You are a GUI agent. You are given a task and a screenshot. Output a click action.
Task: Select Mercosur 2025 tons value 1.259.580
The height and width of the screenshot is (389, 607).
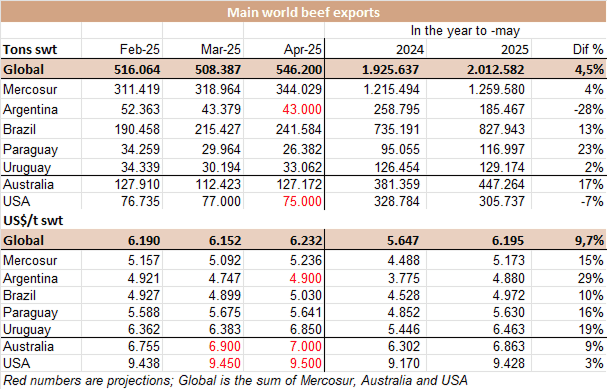[x=496, y=90]
